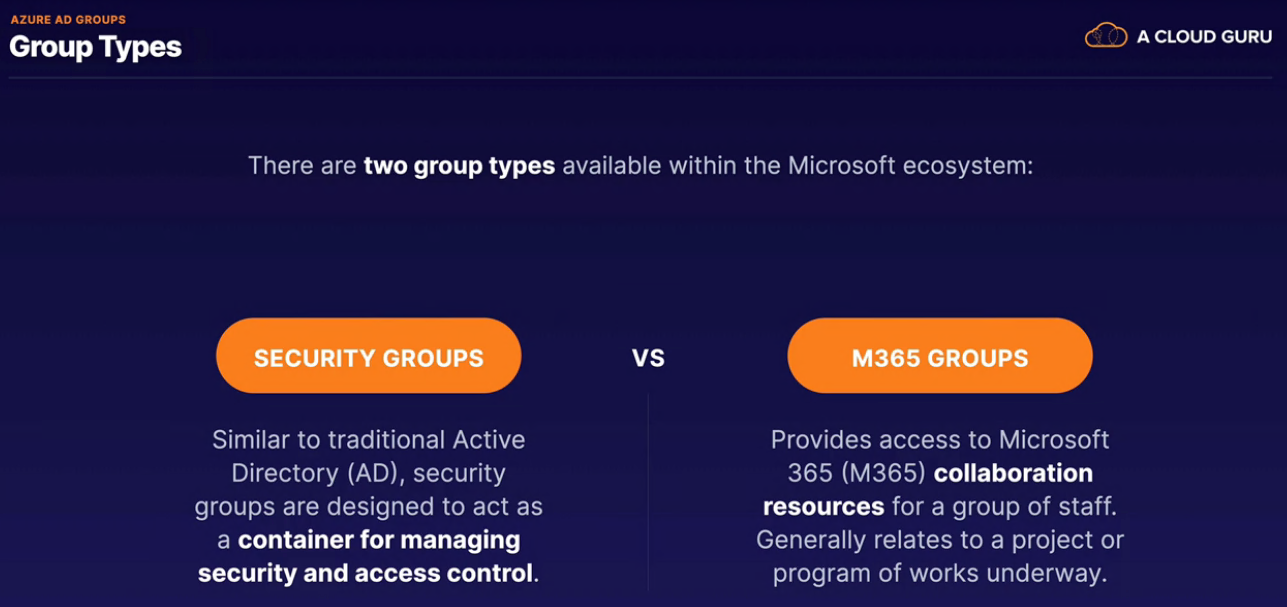
Task: Click the A Cloud Guru cloud logo icon
Action: point(1106,36)
